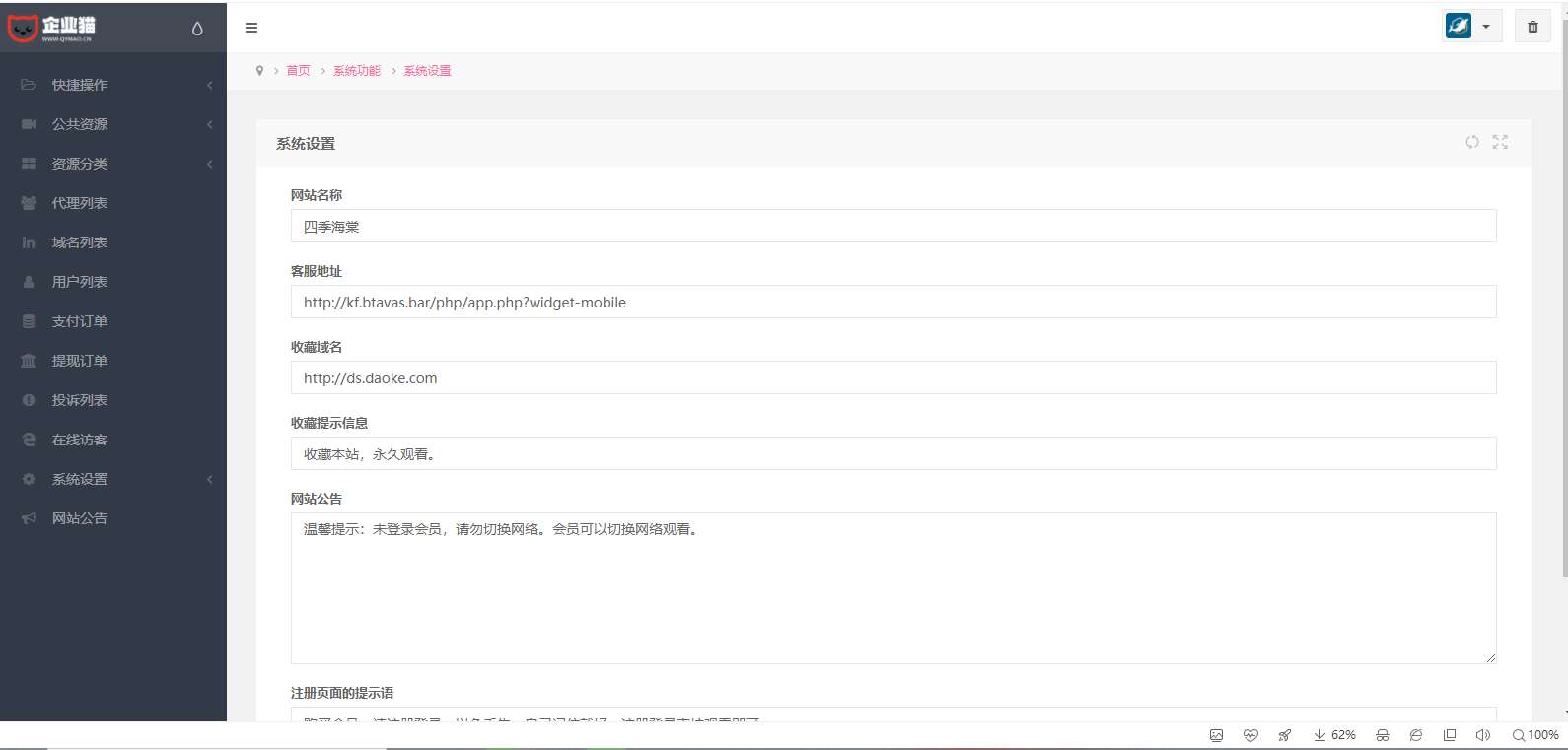The height and width of the screenshot is (750, 1568).
Task: Refresh the 系统设置 panel
Action: (x=1471, y=142)
